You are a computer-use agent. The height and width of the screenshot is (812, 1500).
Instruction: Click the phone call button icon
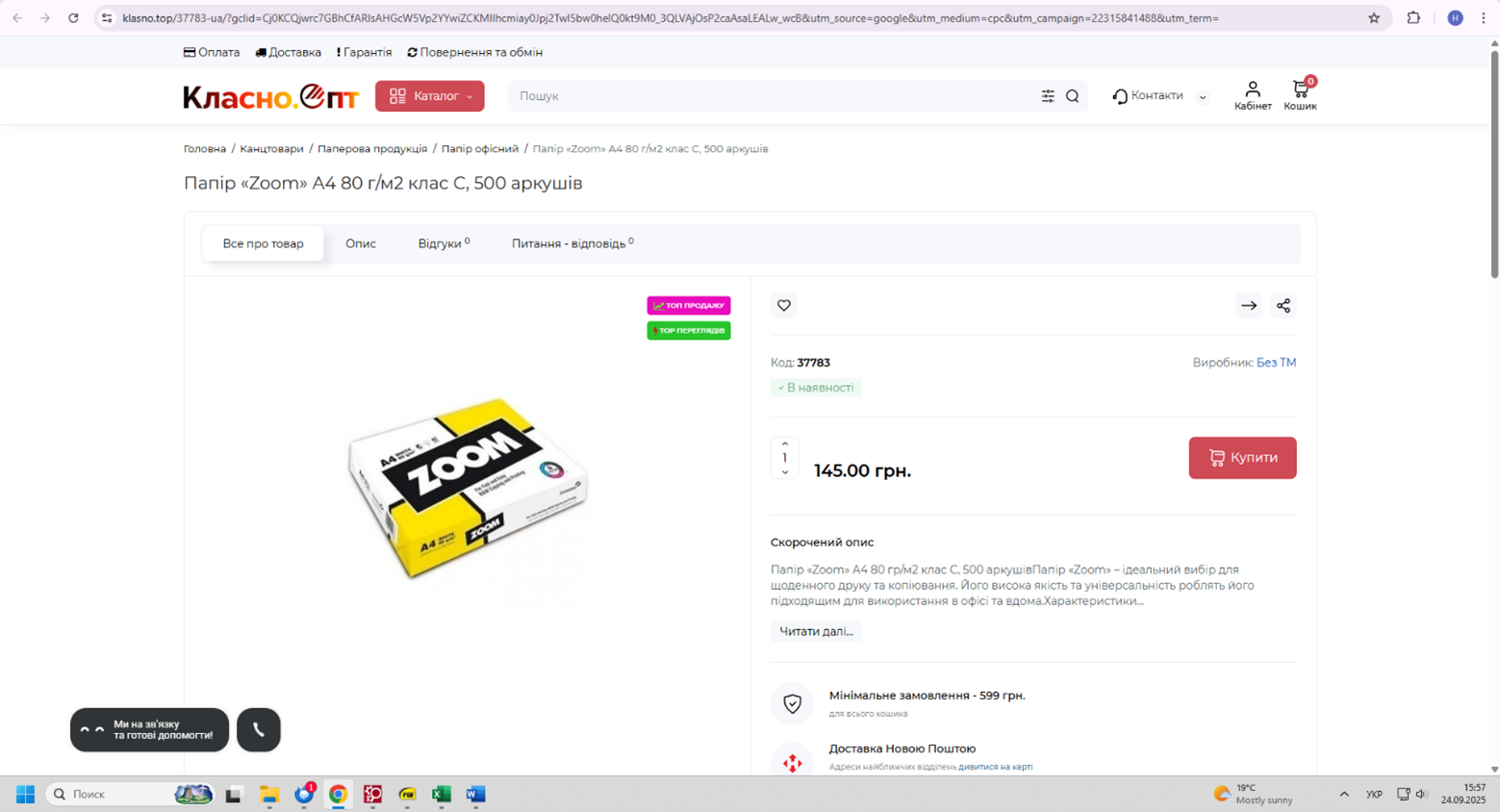(x=259, y=730)
